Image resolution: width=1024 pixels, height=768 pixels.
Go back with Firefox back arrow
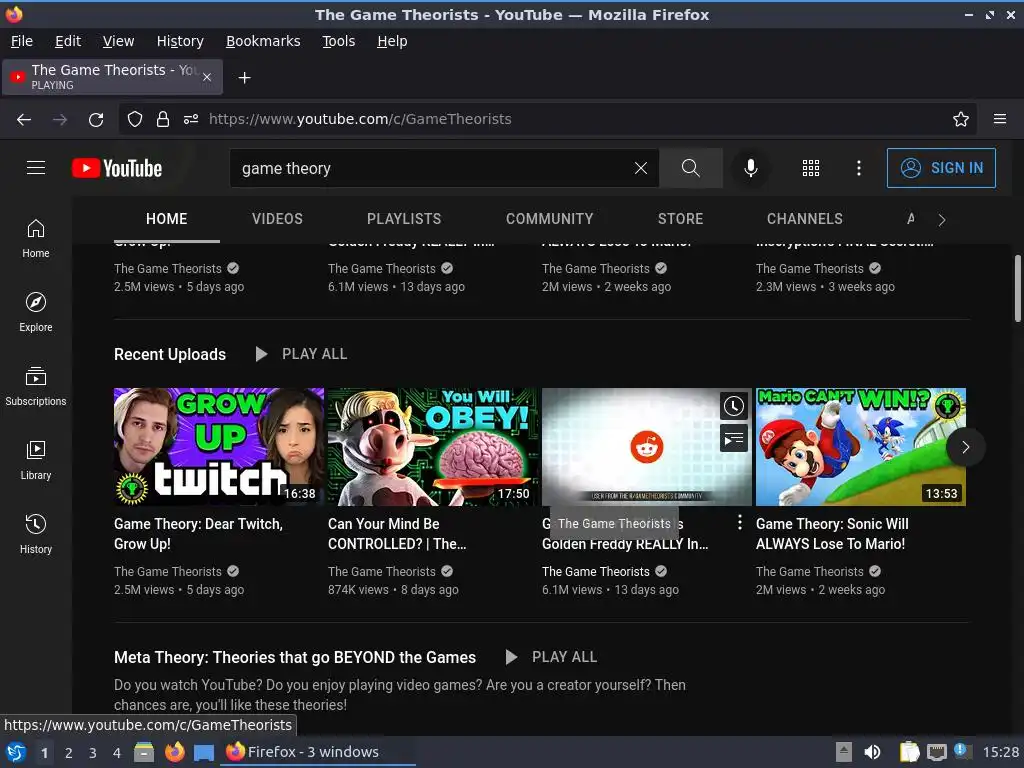point(24,119)
